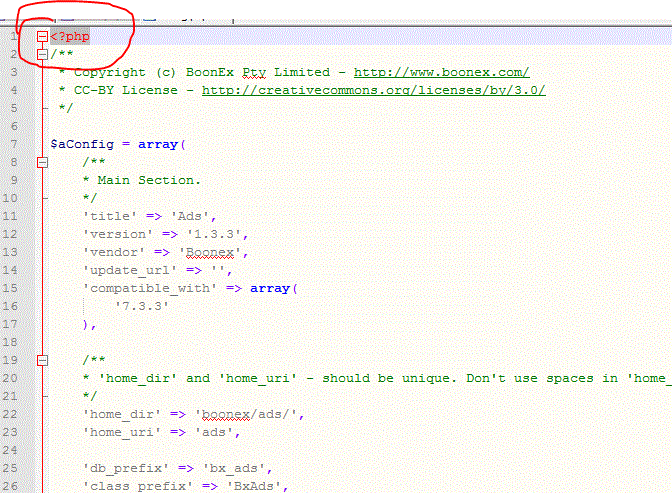The height and width of the screenshot is (493, 672).
Task: Collapse the copyright comment block on line 2
Action: point(41,55)
